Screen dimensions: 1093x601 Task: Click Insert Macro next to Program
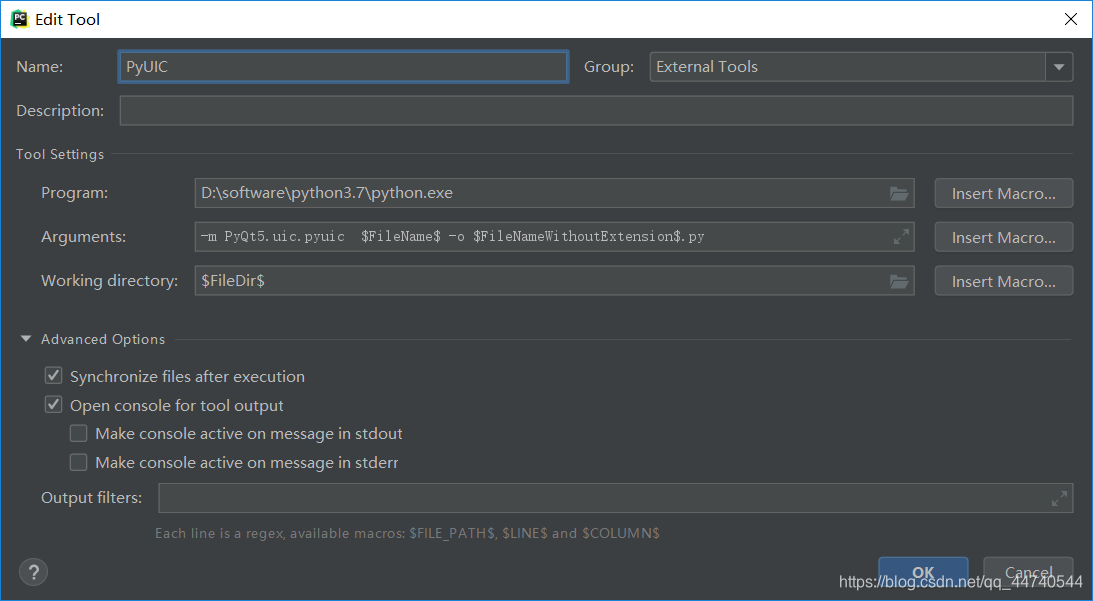tap(1003, 193)
